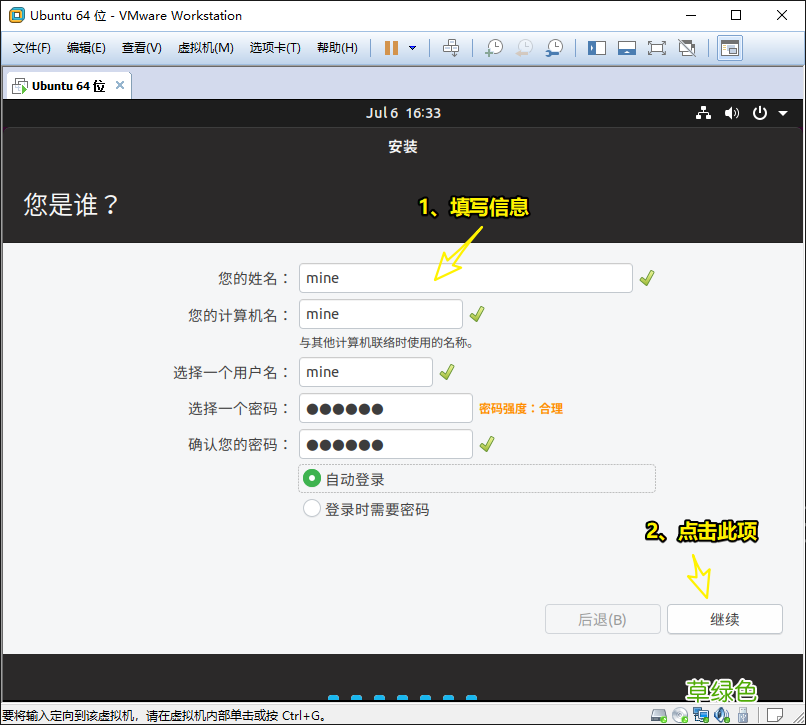The height and width of the screenshot is (725, 806).
Task: Send Ctrl+Alt+Del to virtual machine
Action: [451, 48]
